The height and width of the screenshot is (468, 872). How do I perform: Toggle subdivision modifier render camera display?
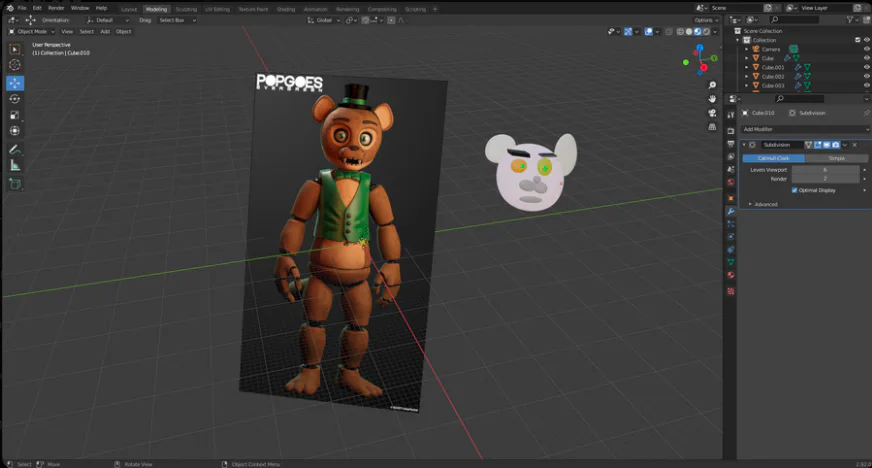coord(835,145)
